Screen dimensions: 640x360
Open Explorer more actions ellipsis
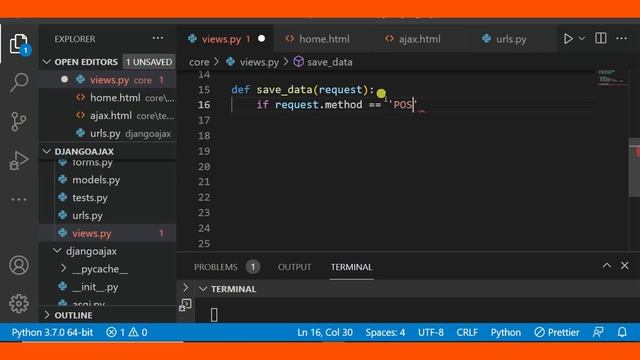click(158, 38)
